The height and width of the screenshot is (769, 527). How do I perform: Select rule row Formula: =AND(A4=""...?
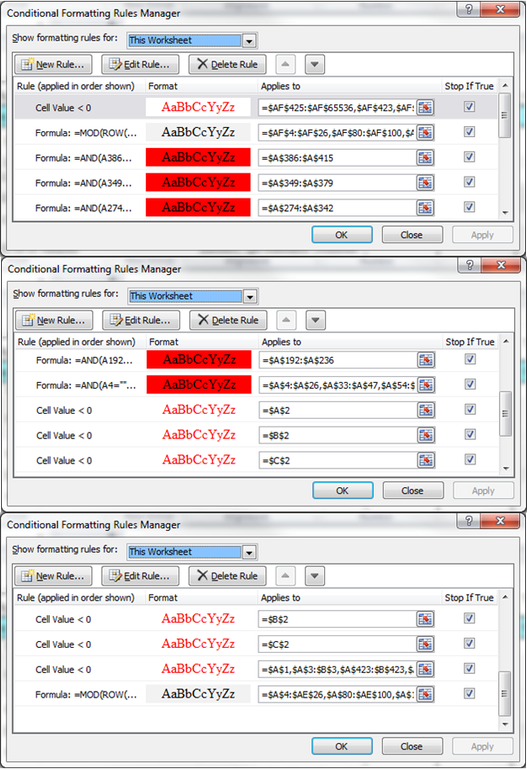[x=257, y=385]
